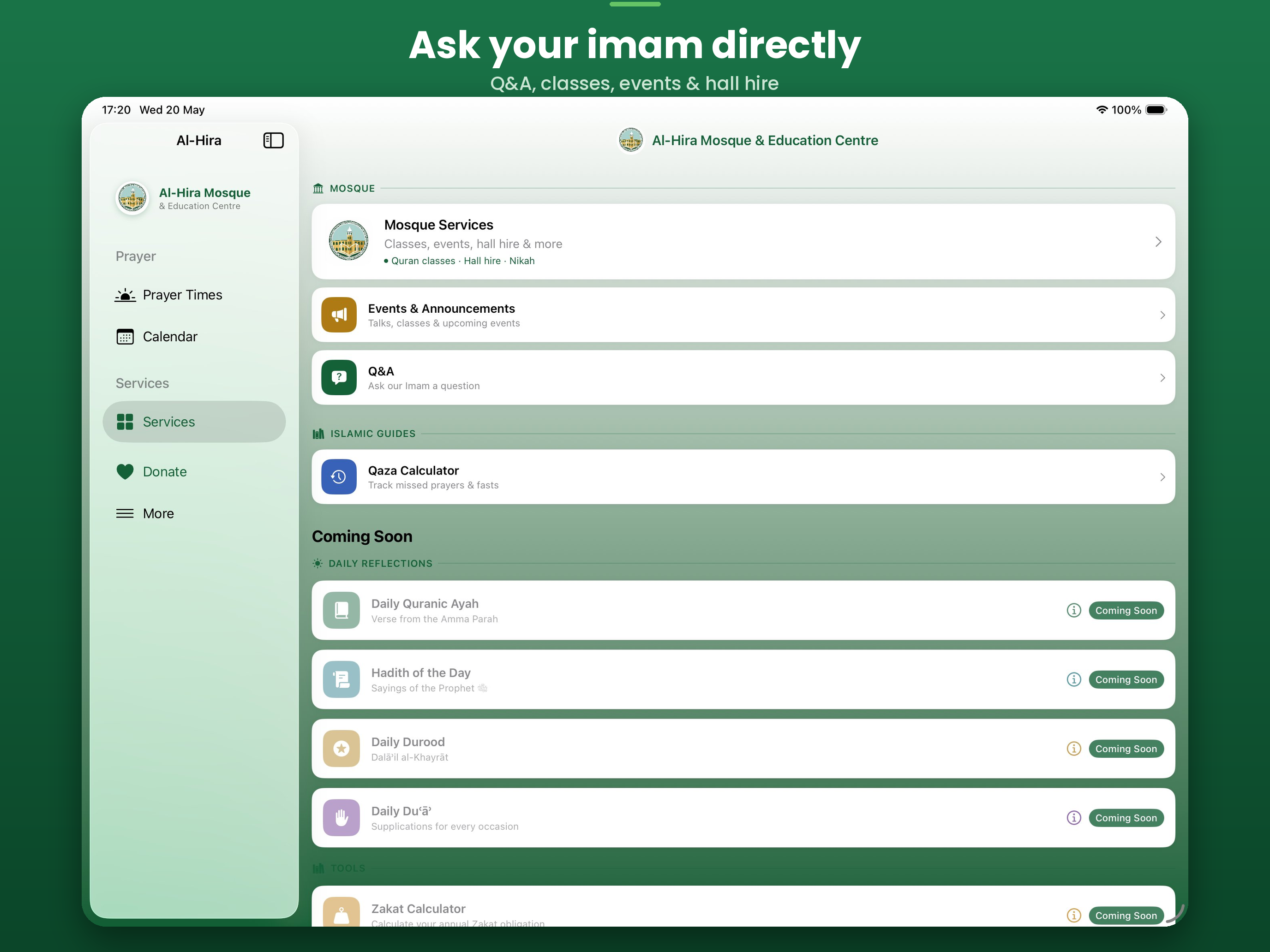Show info for Daily Quranic Ayah
This screenshot has height=952, width=1270.
click(1074, 611)
